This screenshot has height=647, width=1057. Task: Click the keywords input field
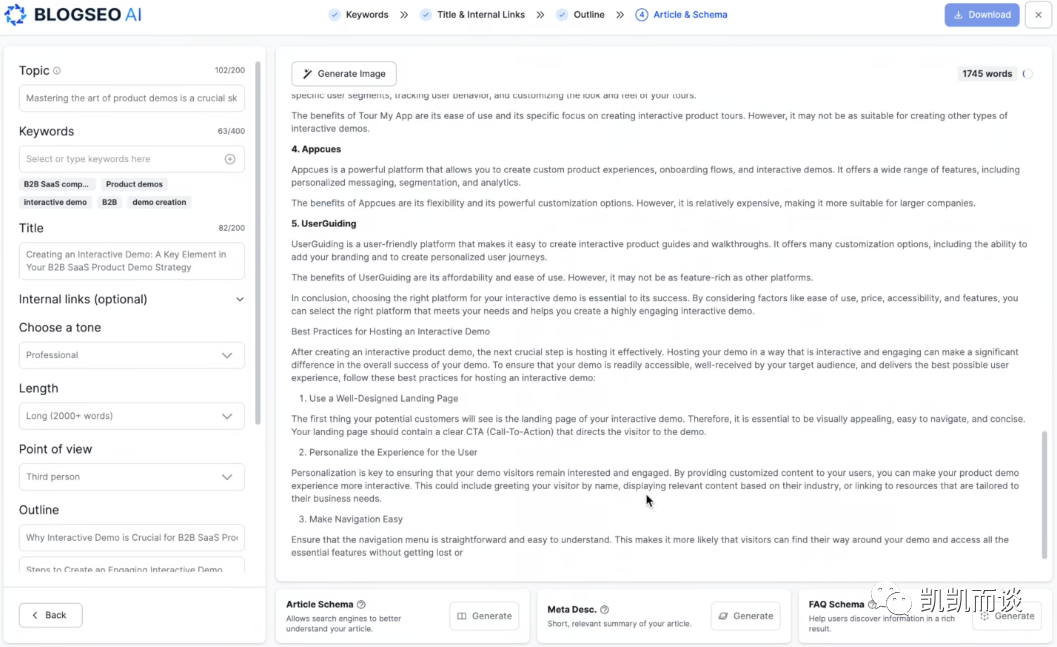(x=131, y=159)
